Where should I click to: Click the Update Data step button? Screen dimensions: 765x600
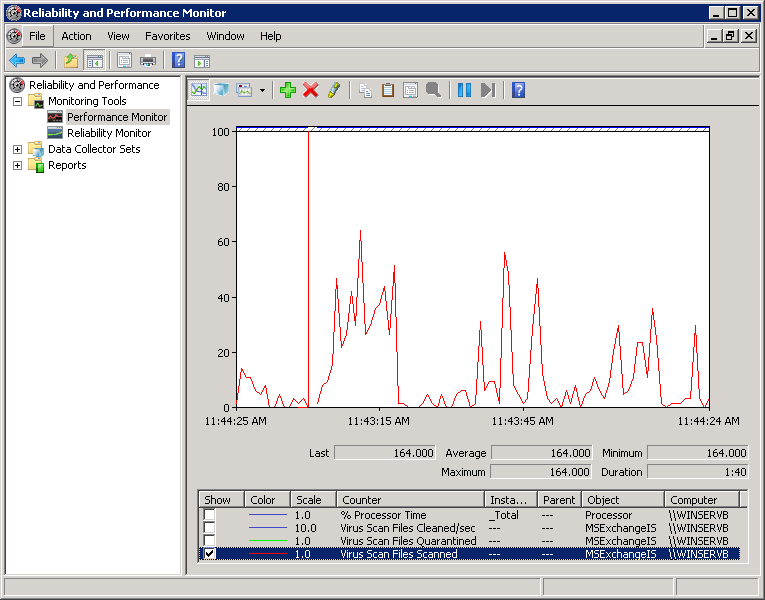[488, 90]
